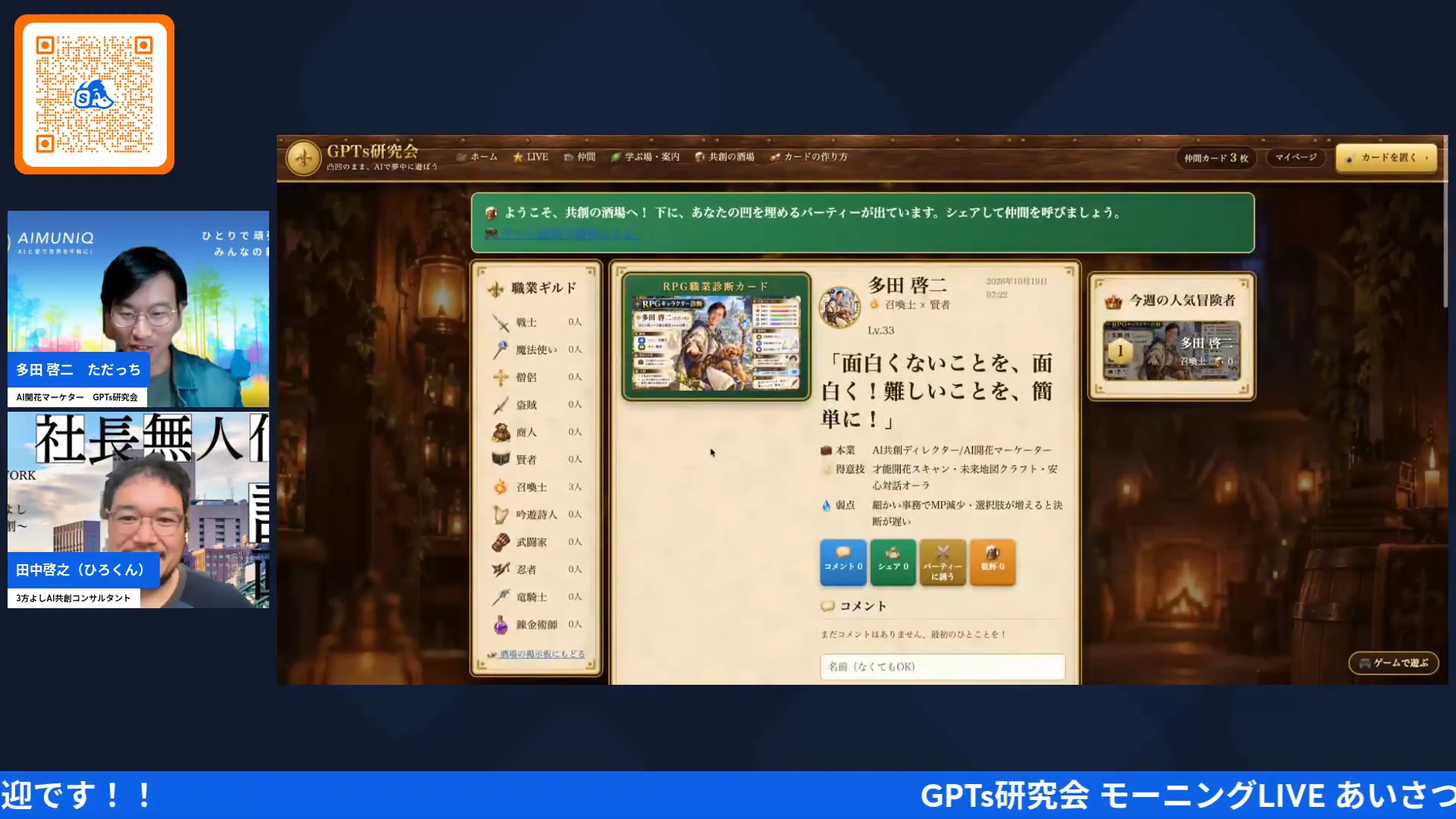Select the 武闘家 fist icon
The height and width of the screenshot is (819, 1456).
[500, 542]
